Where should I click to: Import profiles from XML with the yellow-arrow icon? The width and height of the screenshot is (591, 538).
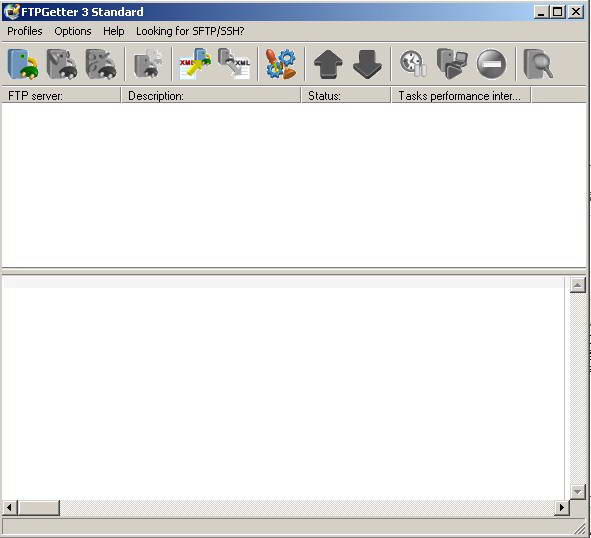point(195,64)
